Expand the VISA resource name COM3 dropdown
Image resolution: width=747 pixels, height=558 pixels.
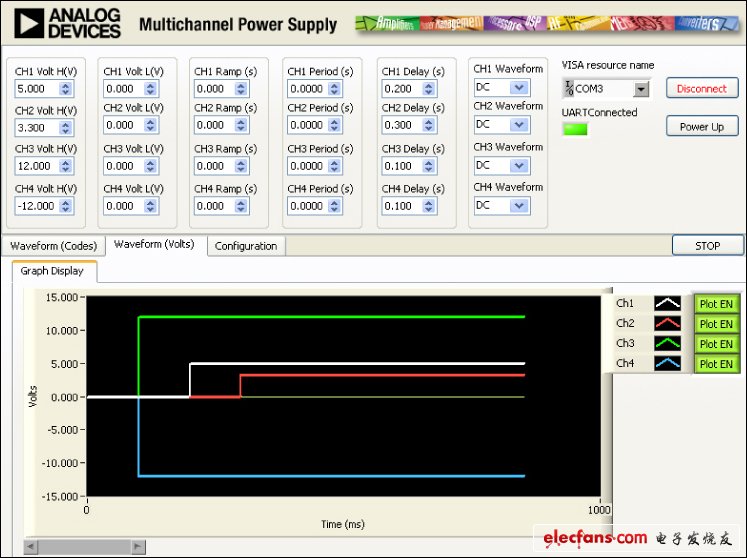(x=641, y=89)
